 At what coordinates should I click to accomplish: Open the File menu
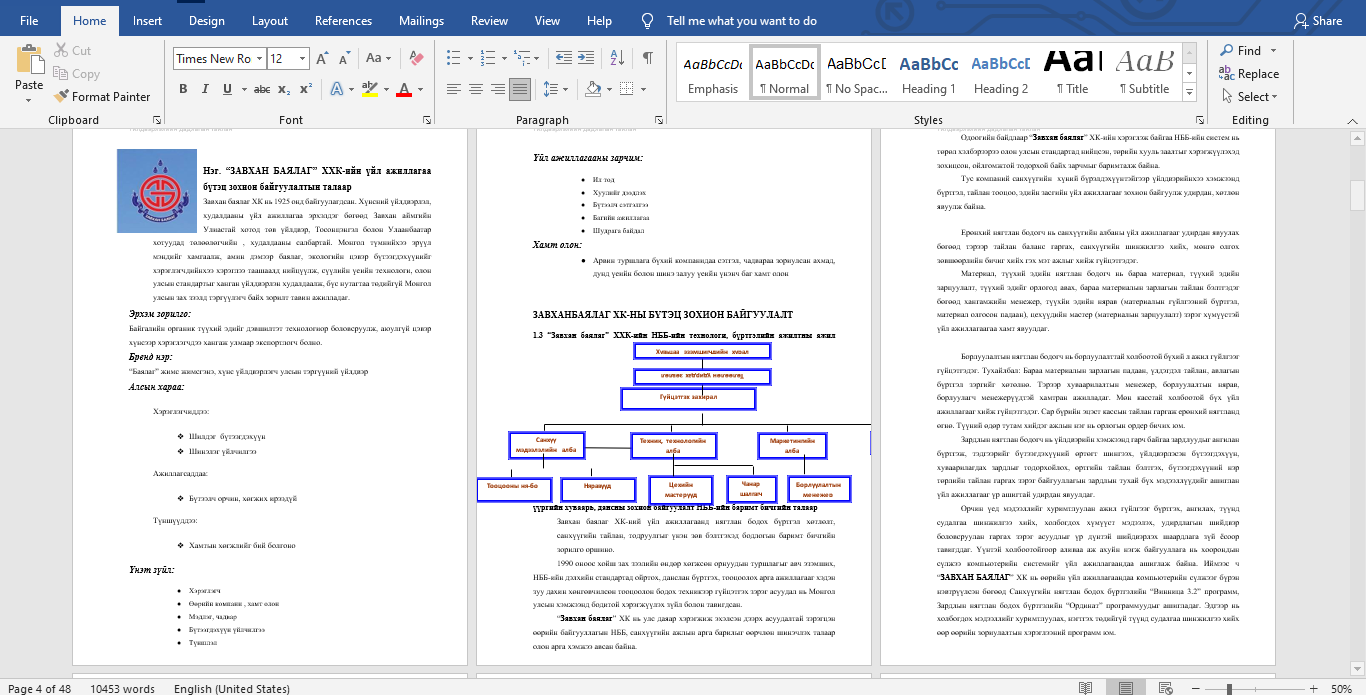click(x=29, y=20)
